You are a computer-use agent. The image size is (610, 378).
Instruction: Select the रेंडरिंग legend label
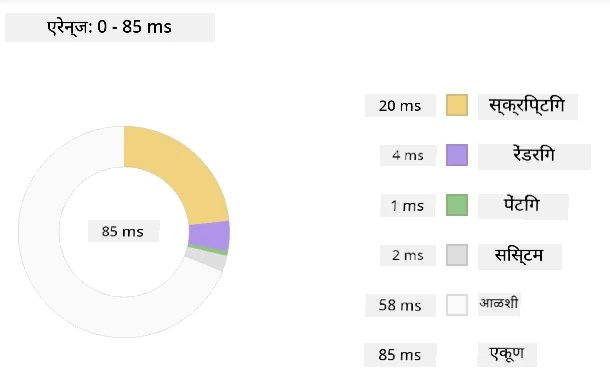534,156
